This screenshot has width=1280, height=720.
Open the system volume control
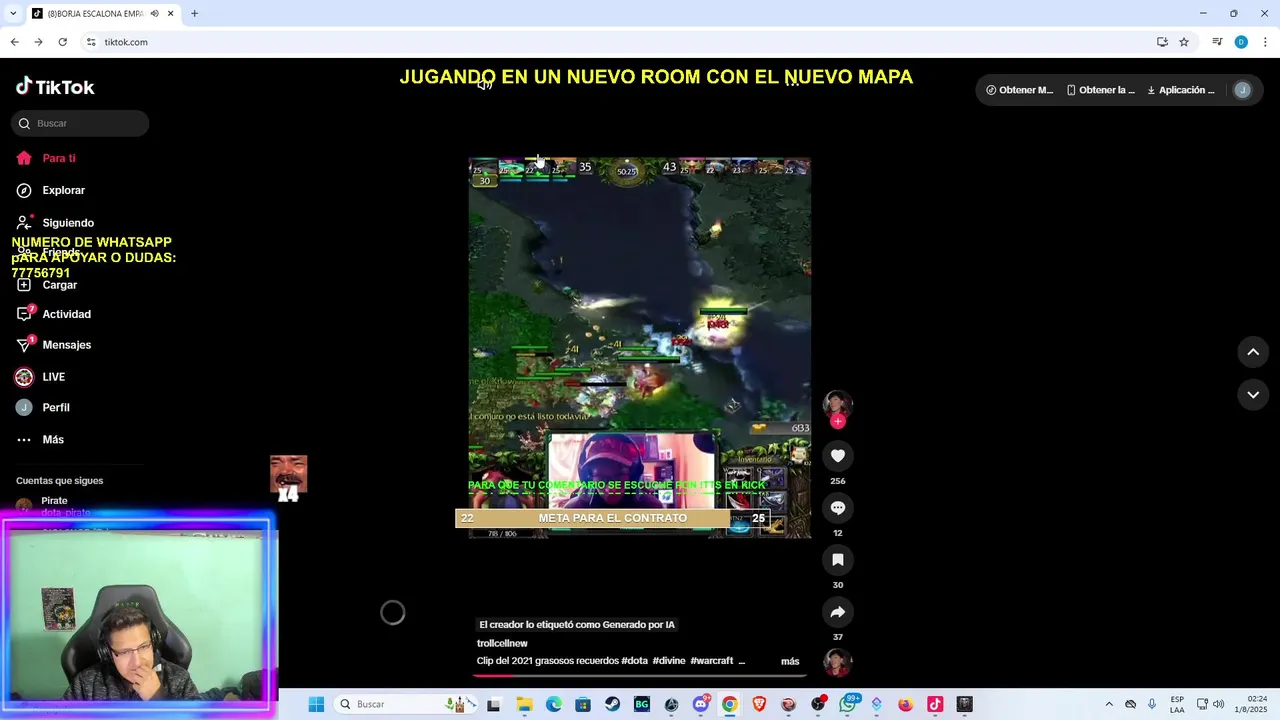pos(1218,704)
